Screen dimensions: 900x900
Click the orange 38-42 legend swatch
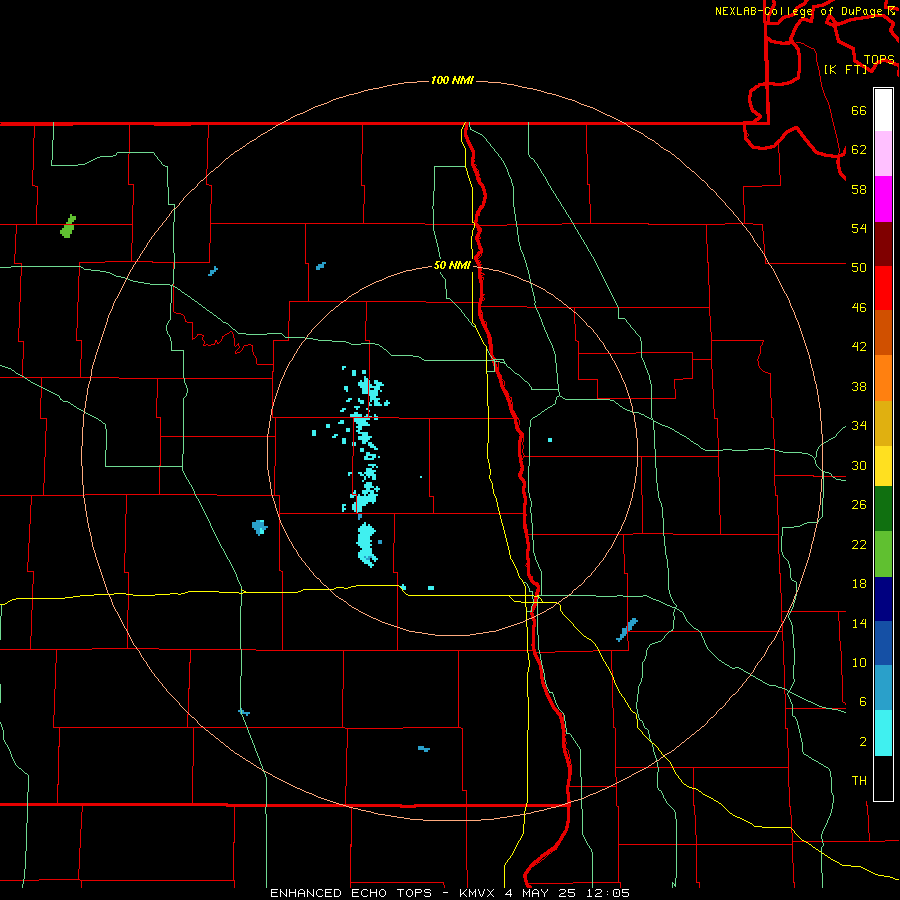883,378
